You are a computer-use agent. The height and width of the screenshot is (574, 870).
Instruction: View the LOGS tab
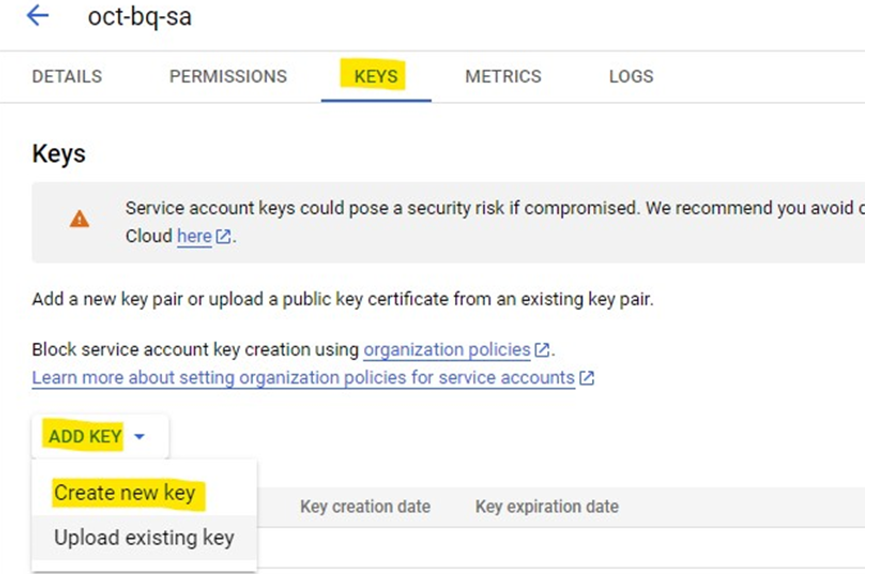coord(631,76)
